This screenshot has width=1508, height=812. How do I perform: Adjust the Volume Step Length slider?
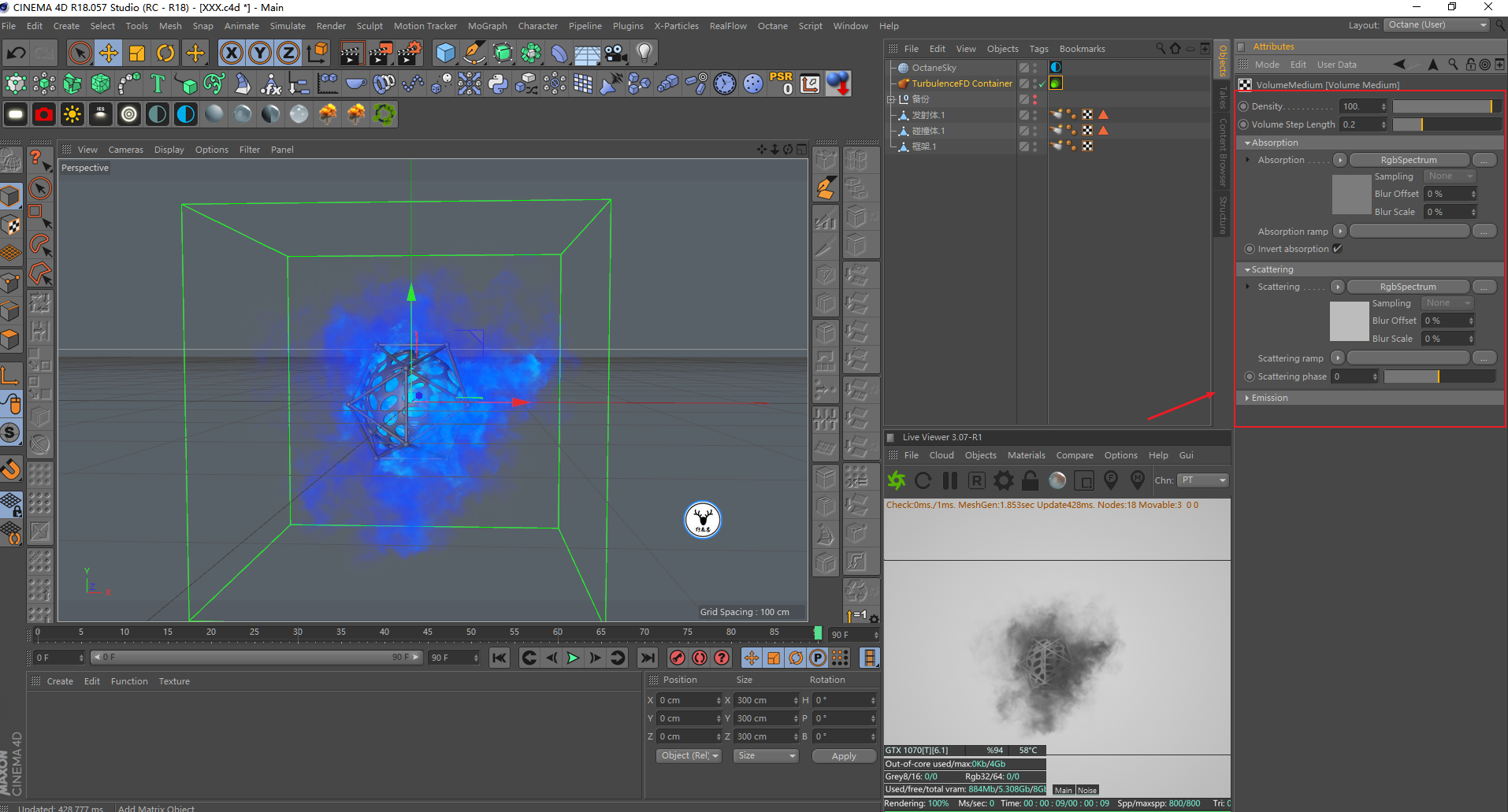pos(1447,124)
